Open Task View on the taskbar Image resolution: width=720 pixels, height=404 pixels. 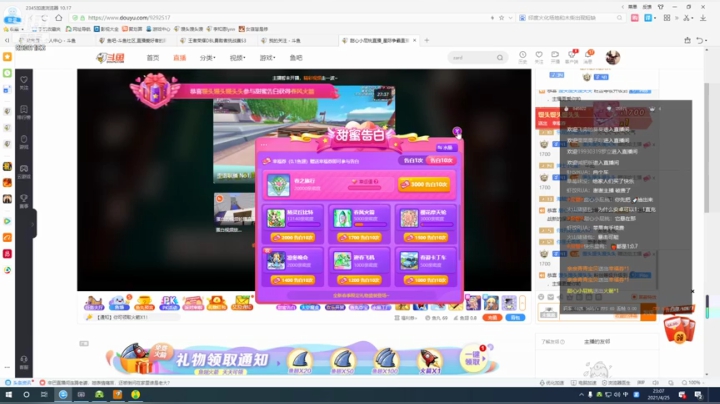(44, 395)
